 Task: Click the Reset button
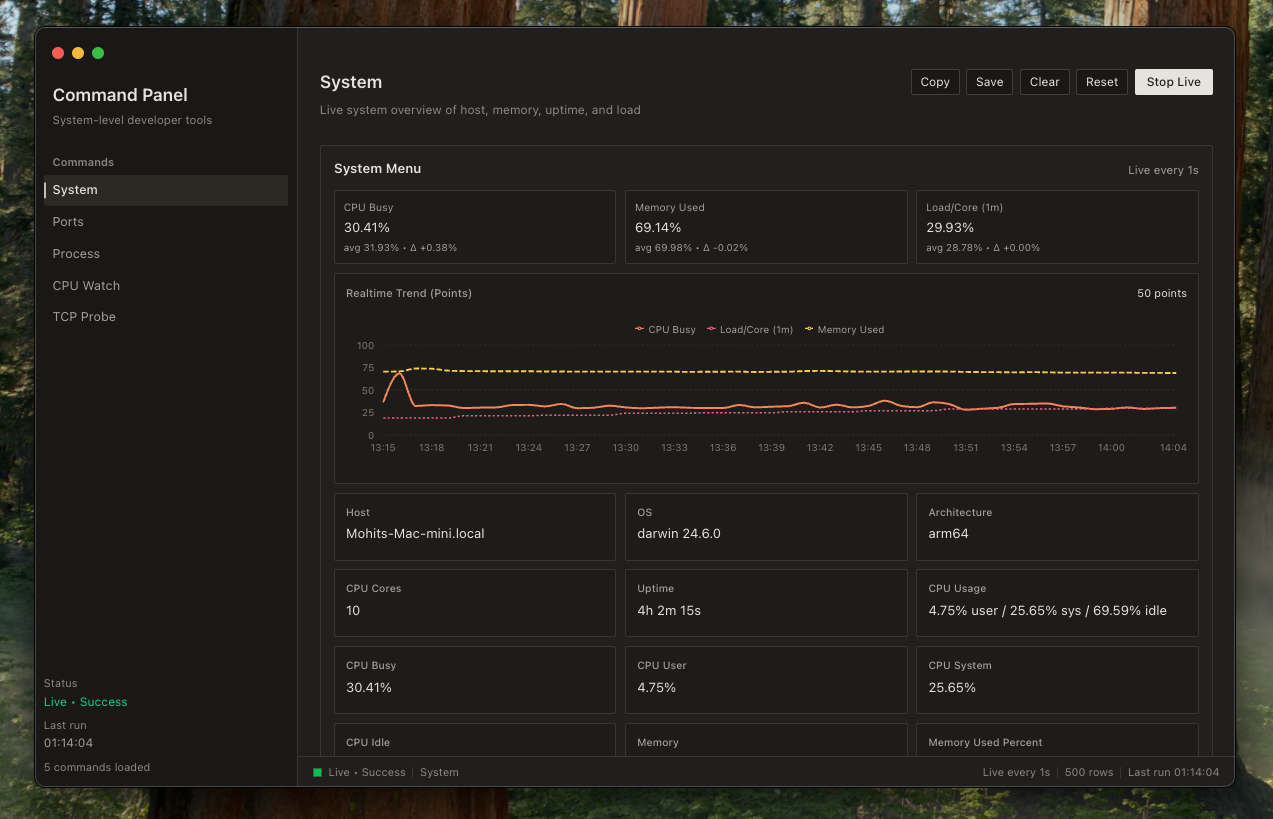[1102, 82]
